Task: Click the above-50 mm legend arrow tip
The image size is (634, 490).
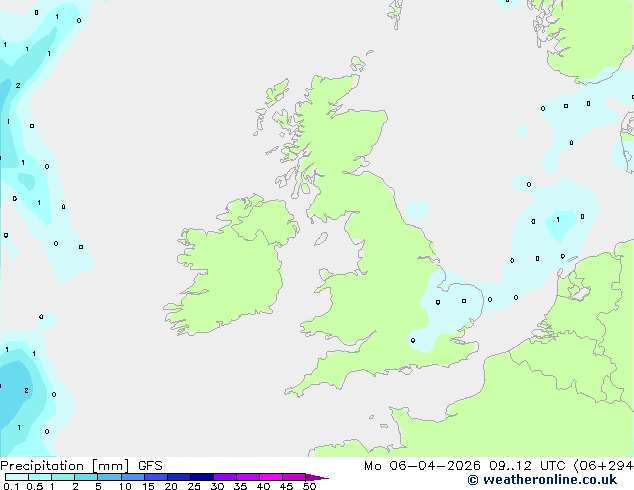Action: point(317,477)
